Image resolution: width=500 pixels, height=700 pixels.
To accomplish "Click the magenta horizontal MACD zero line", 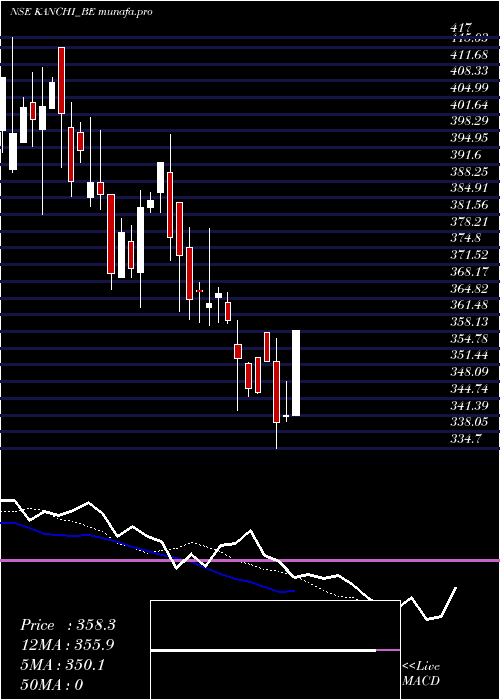I will pos(250,560).
